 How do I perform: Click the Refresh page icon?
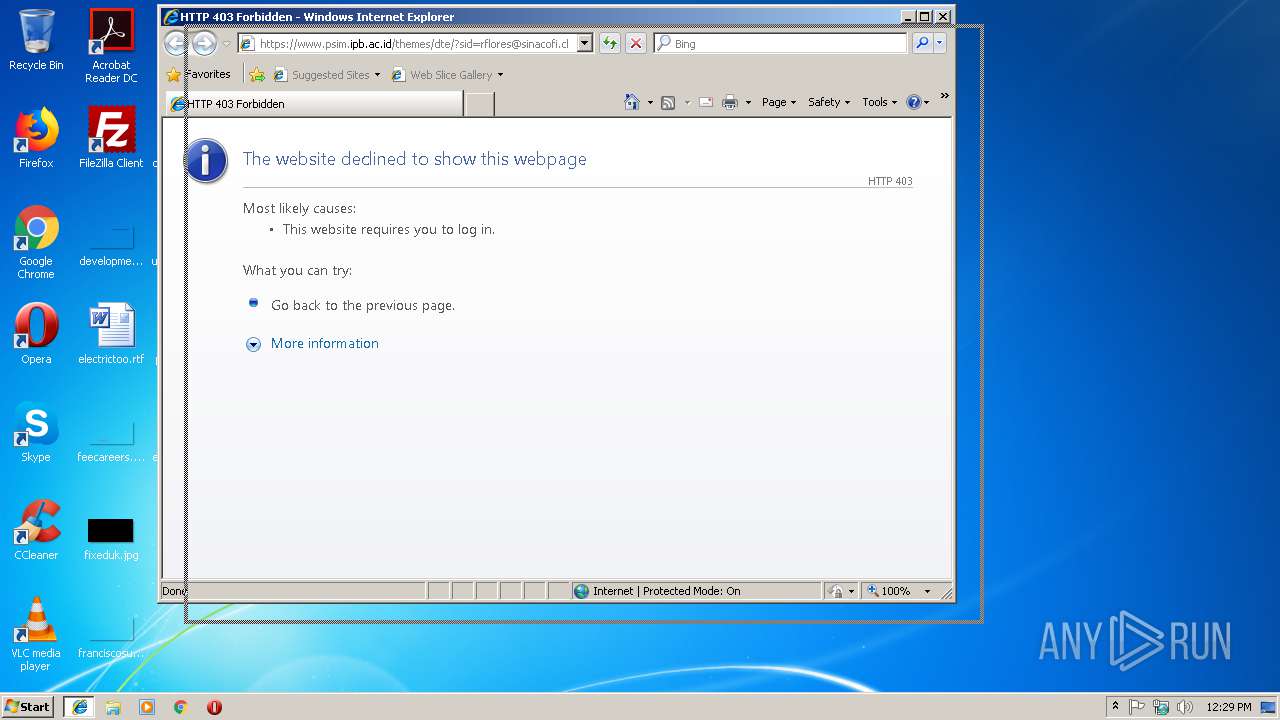point(609,43)
